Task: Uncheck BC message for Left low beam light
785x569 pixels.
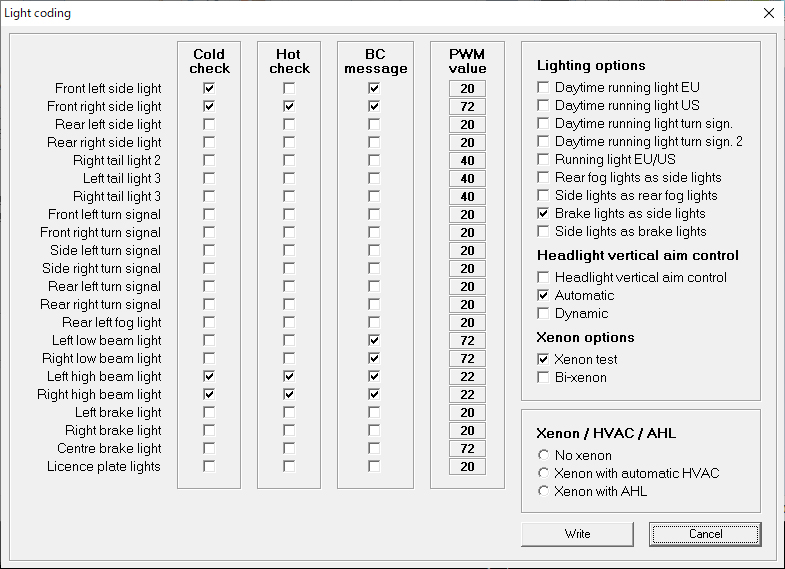Action: coord(374,341)
